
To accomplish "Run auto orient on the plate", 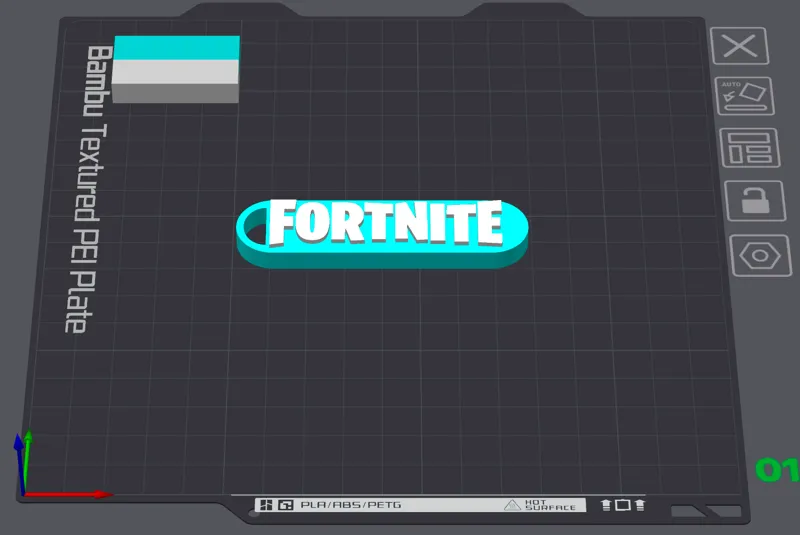I will coord(744,96).
